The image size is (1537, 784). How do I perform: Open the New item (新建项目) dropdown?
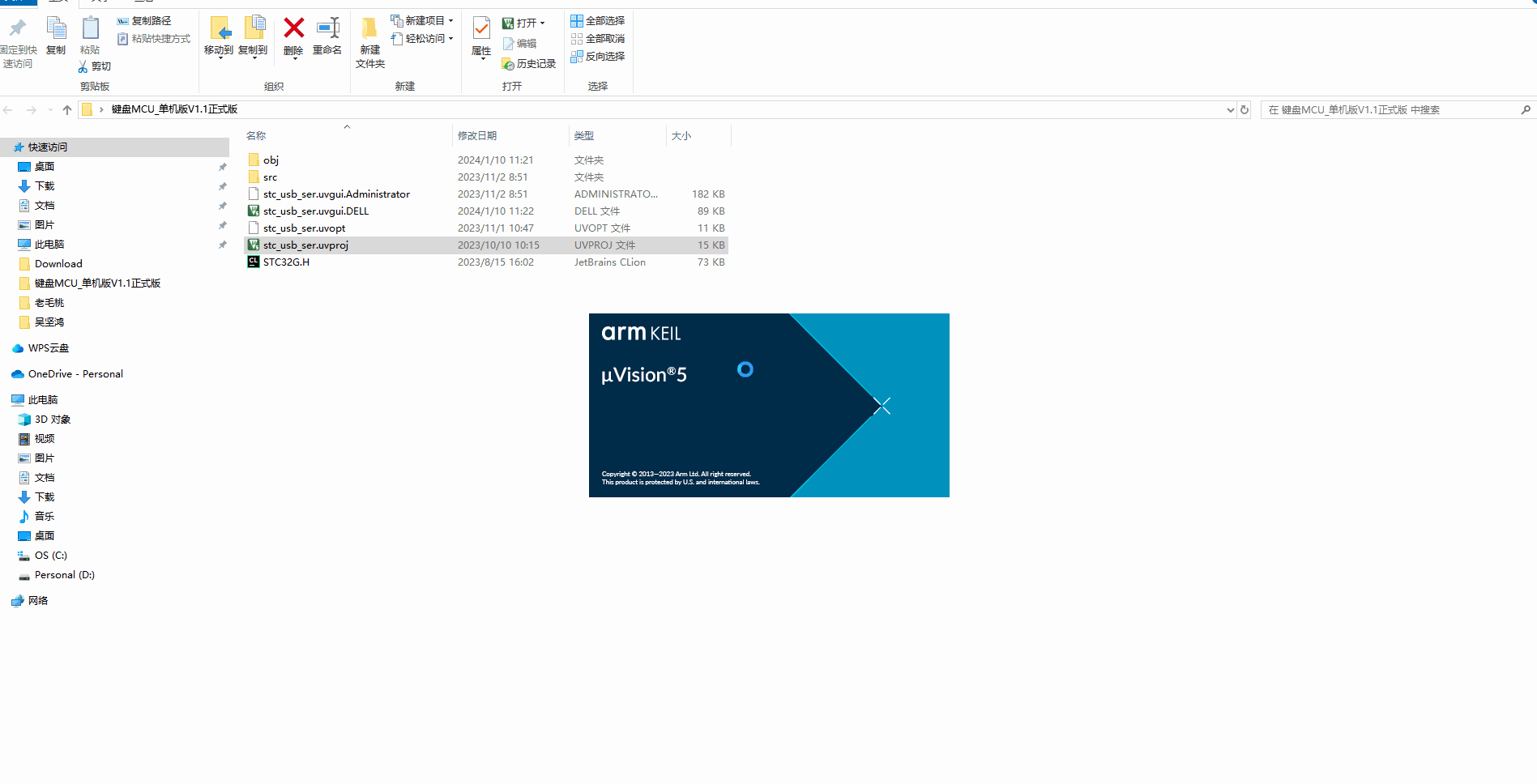click(x=421, y=21)
